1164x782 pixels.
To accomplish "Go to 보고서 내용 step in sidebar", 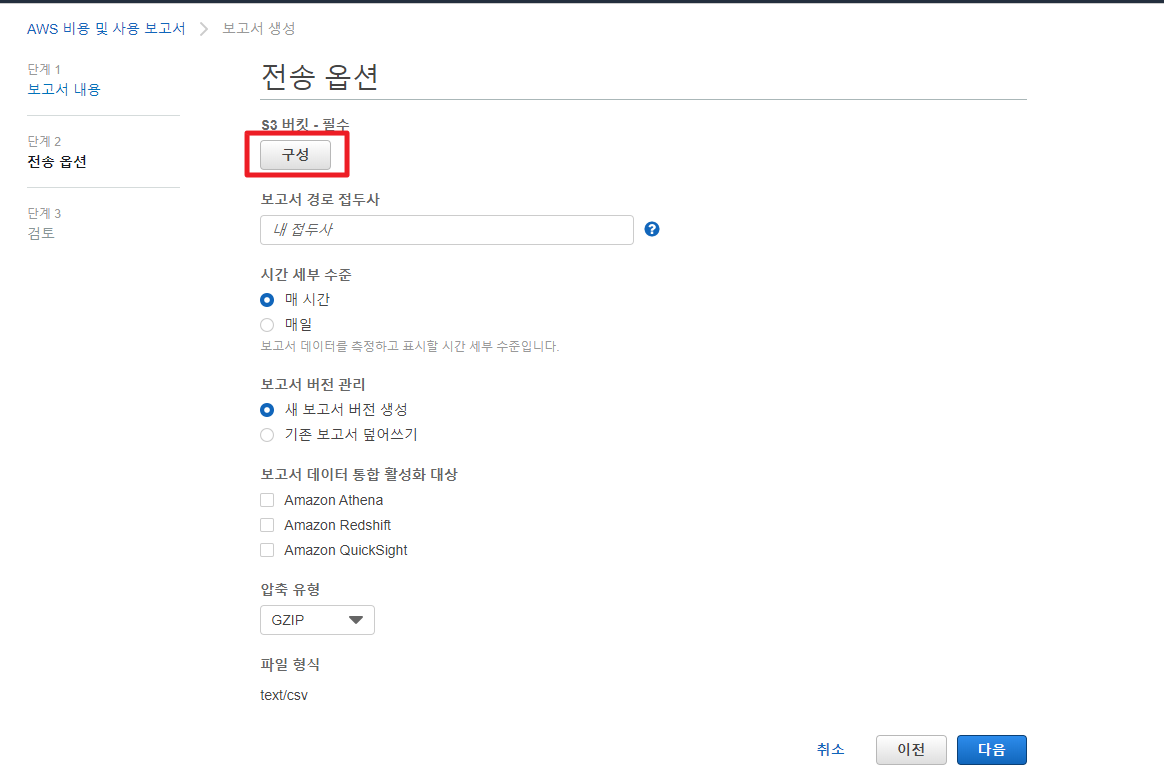I will [x=64, y=89].
